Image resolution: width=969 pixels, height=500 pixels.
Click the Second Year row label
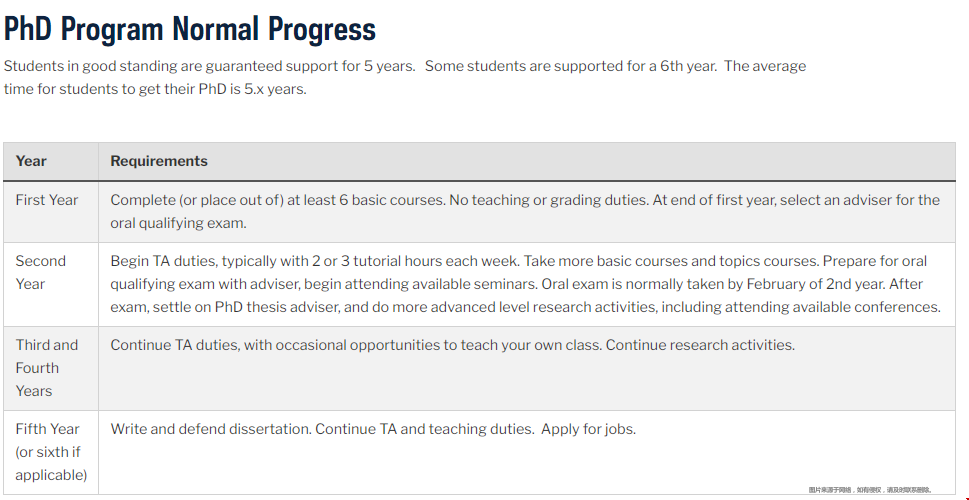(x=41, y=273)
